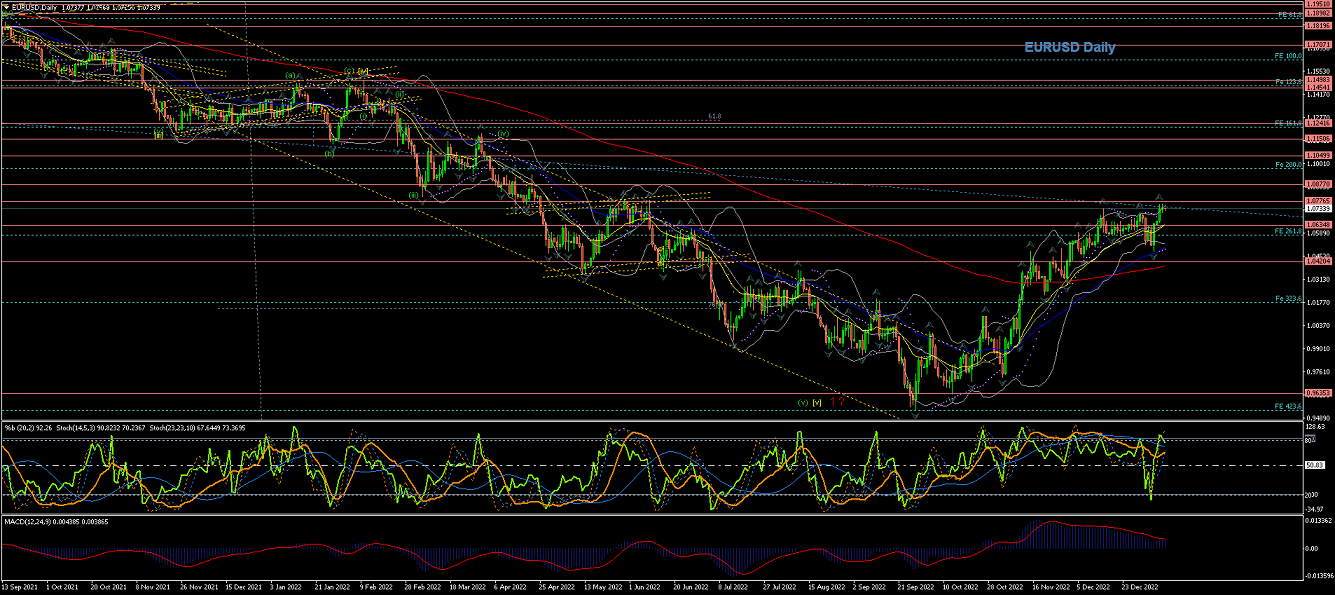The image size is (1335, 595).
Task: Select the 0.96353 price level tag
Action: click(1317, 393)
